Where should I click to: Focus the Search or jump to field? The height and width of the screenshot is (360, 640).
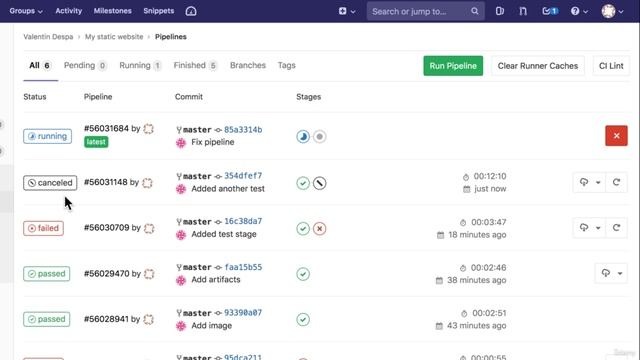click(x=426, y=11)
